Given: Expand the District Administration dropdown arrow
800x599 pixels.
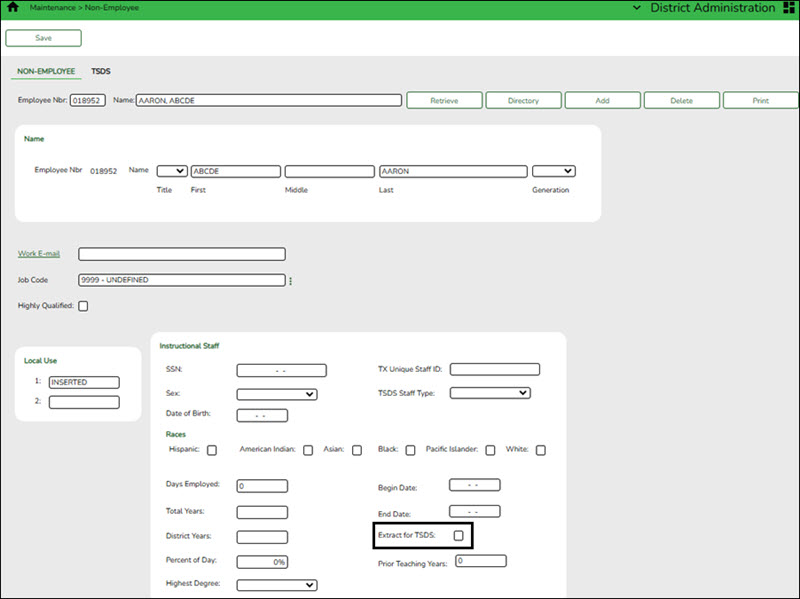Looking at the screenshot, I should click(x=639, y=7).
